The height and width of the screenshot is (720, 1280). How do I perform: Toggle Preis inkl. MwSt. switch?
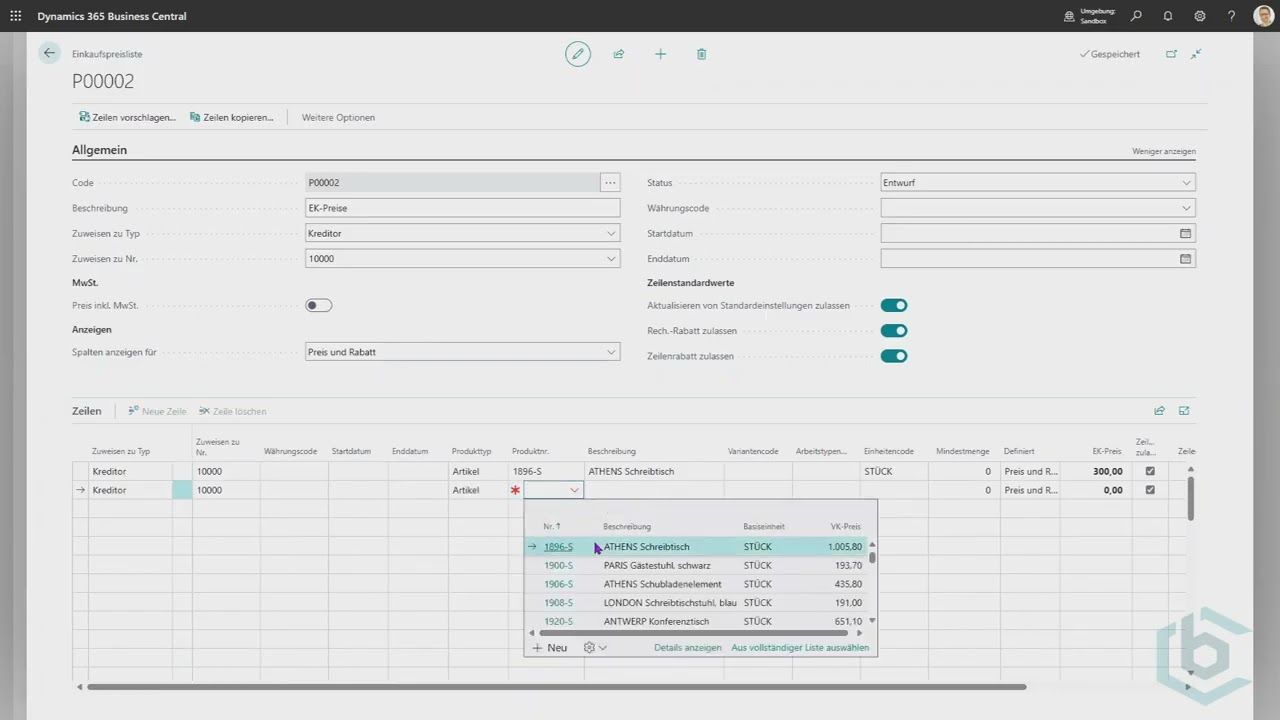click(318, 306)
